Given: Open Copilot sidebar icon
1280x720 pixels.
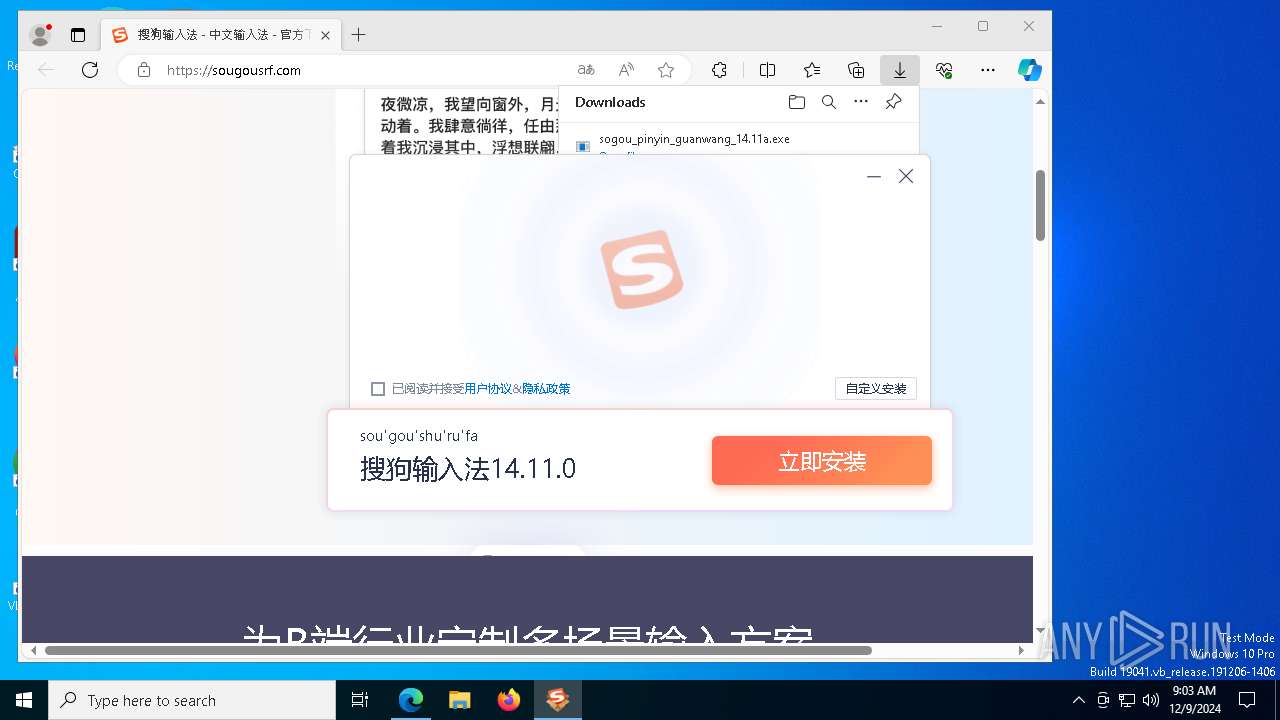Looking at the screenshot, I should click(1030, 70).
